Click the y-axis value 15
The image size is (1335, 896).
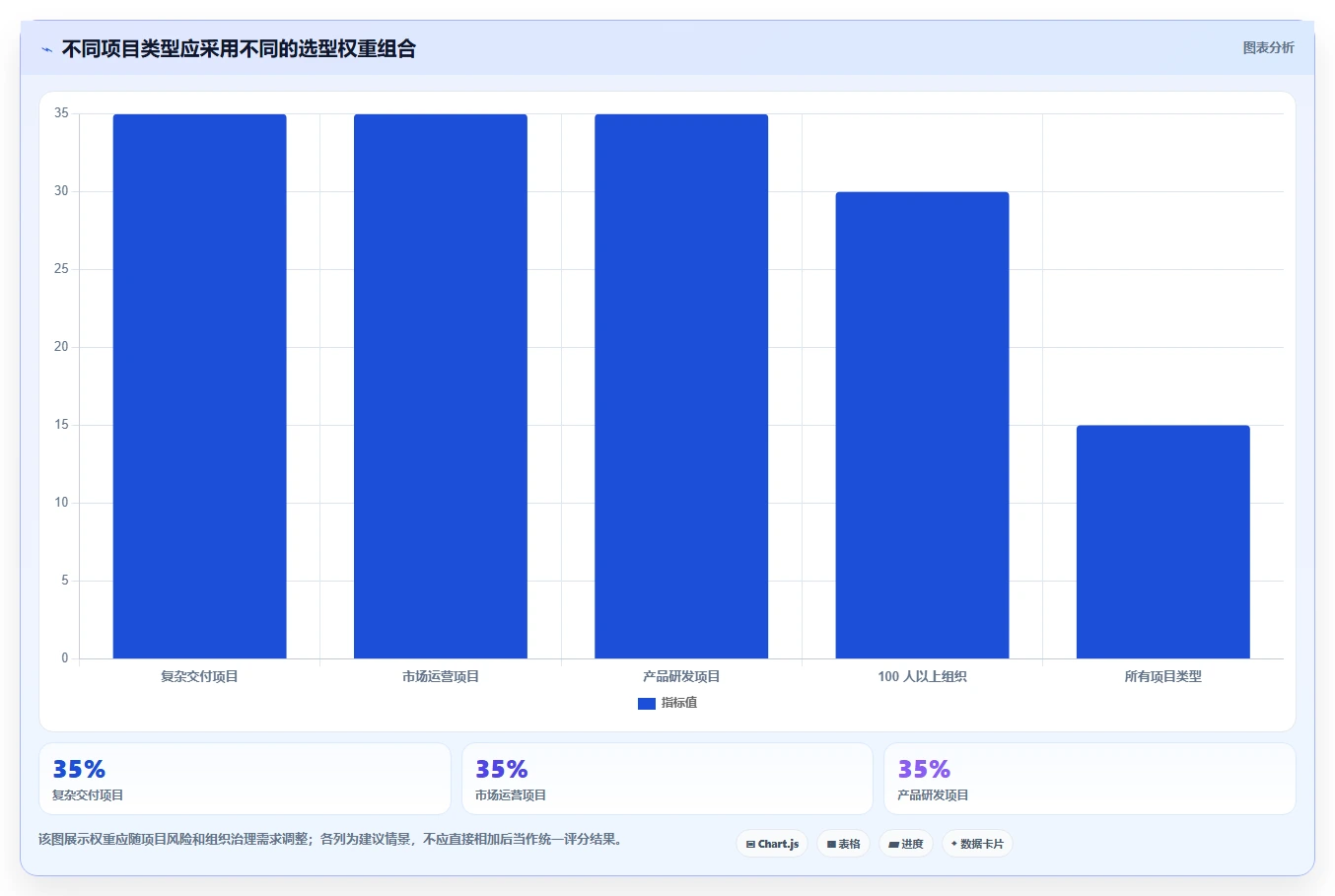(62, 425)
